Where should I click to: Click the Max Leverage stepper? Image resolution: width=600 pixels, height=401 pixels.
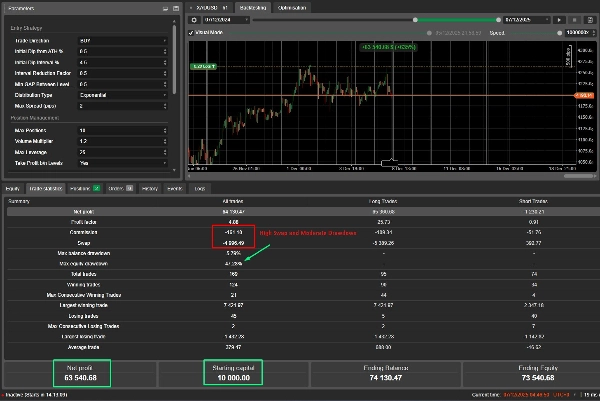tap(165, 152)
